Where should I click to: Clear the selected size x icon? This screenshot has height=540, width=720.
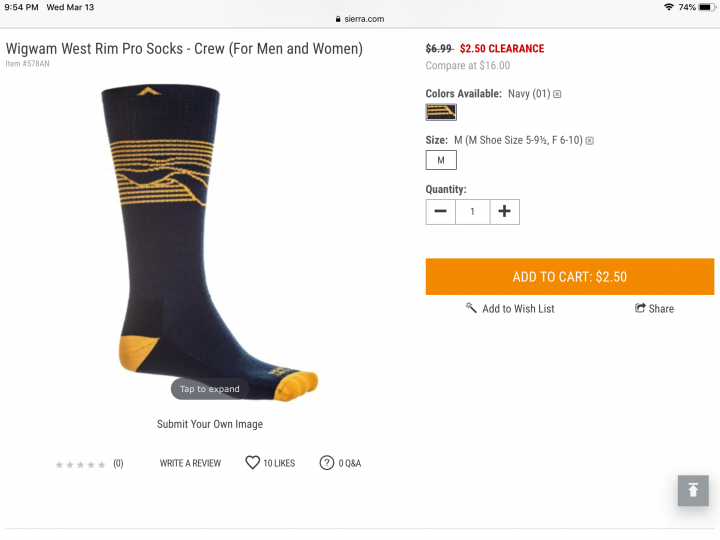(x=590, y=141)
